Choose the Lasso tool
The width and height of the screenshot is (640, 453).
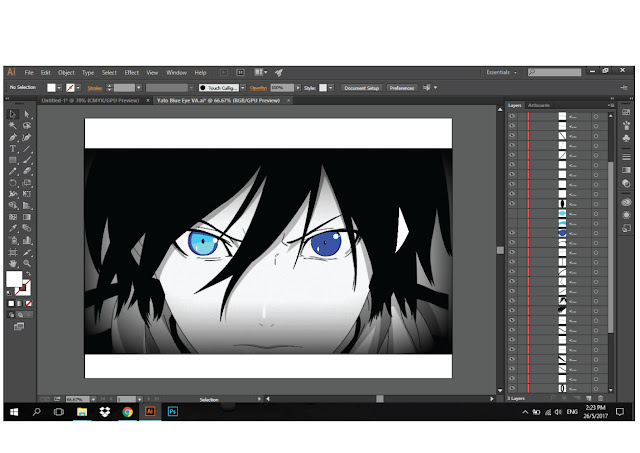pos(27,126)
